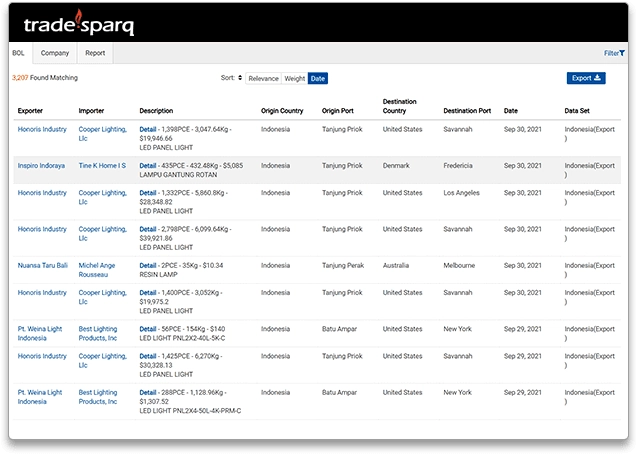Select the Melbourne destination port cell
Screen dimensions: 638x463
459,265
